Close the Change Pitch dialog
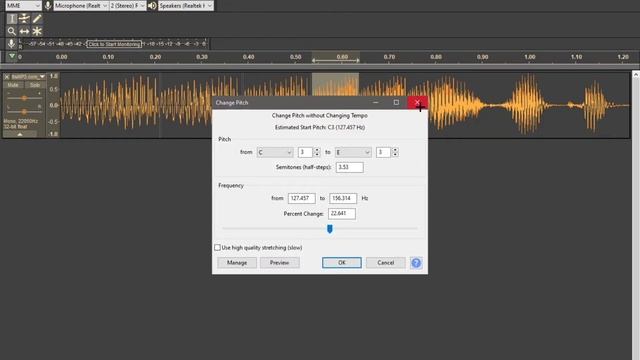640x360 pixels. tap(417, 102)
